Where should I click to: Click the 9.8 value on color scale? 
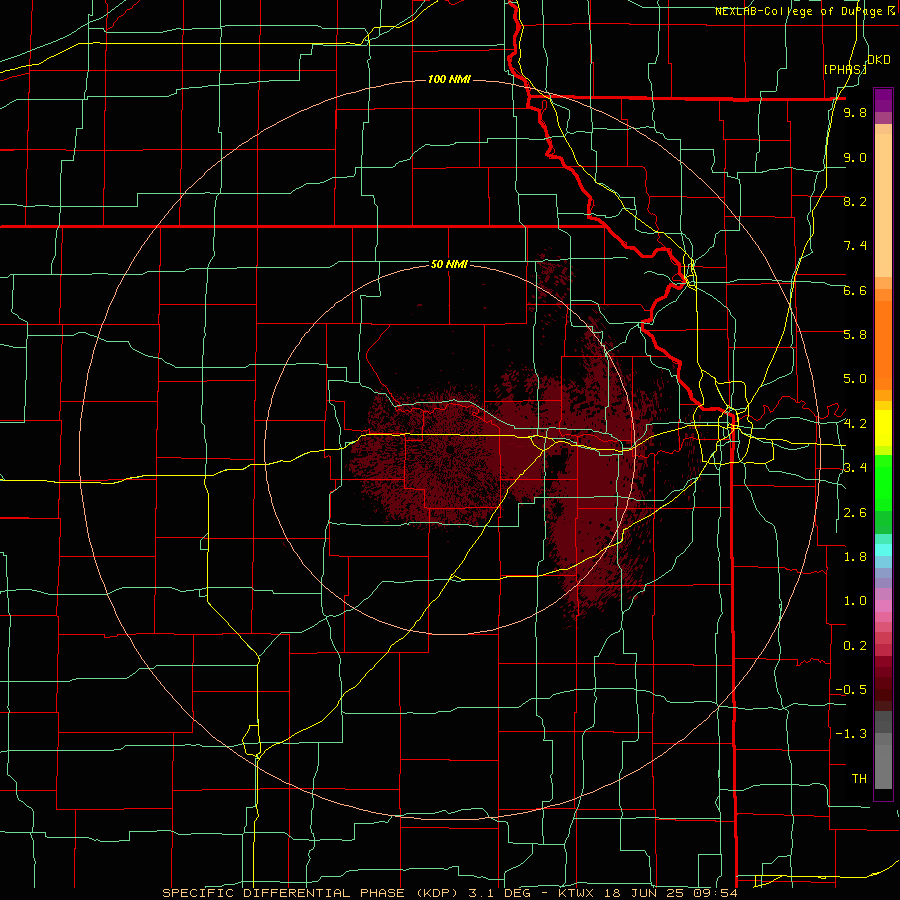pyautogui.click(x=855, y=112)
